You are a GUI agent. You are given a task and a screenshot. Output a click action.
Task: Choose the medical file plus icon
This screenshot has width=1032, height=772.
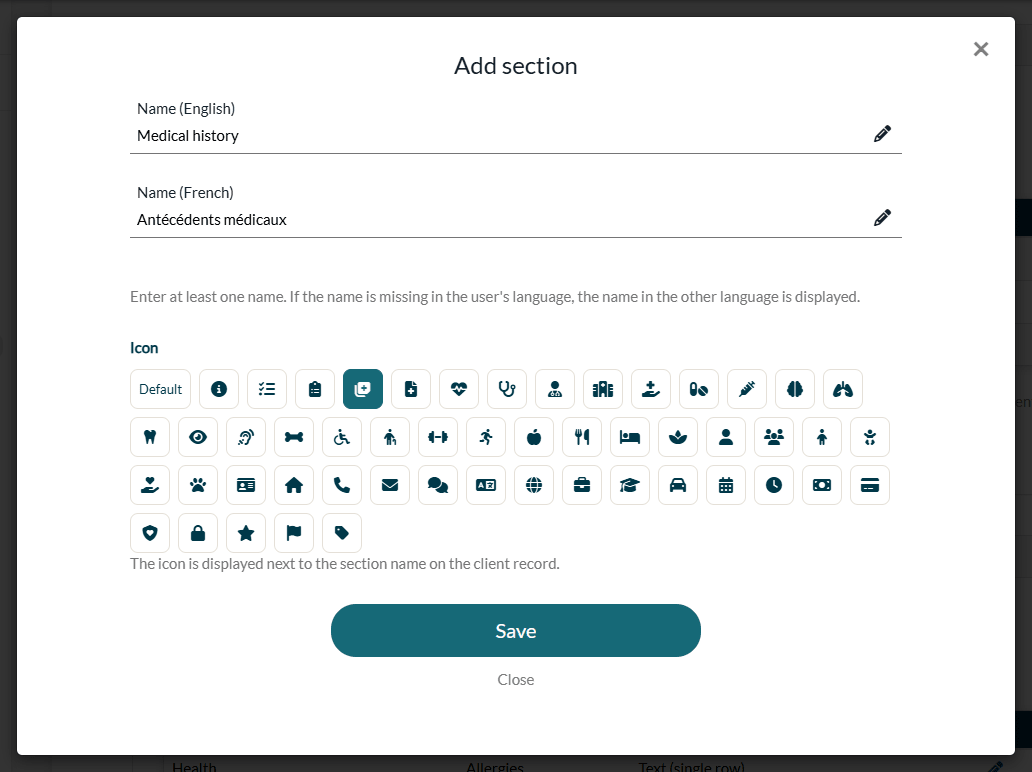click(411, 389)
